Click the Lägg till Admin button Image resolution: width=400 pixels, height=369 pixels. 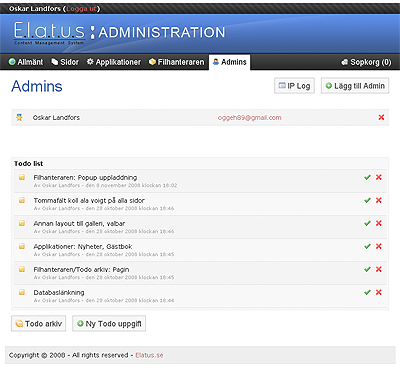(355, 86)
